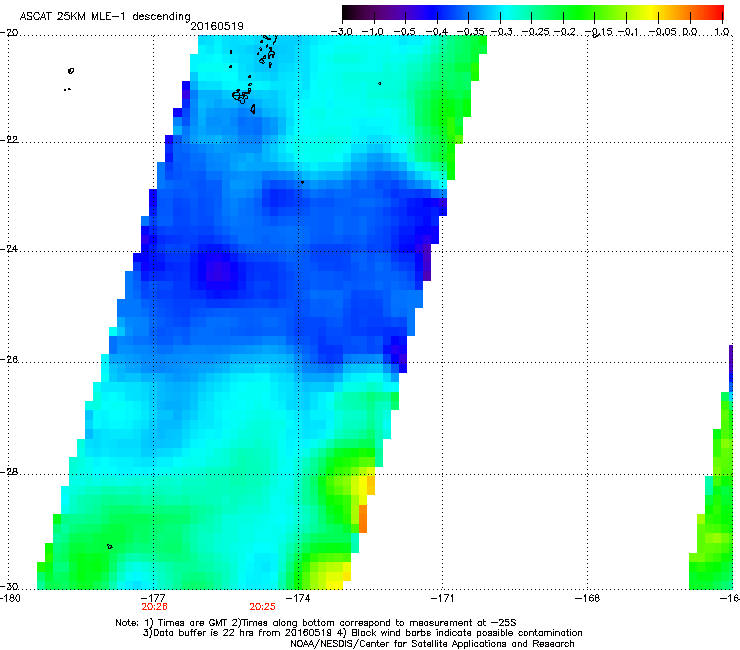
Task: Click the red end of the color bar
Action: click(718, 13)
